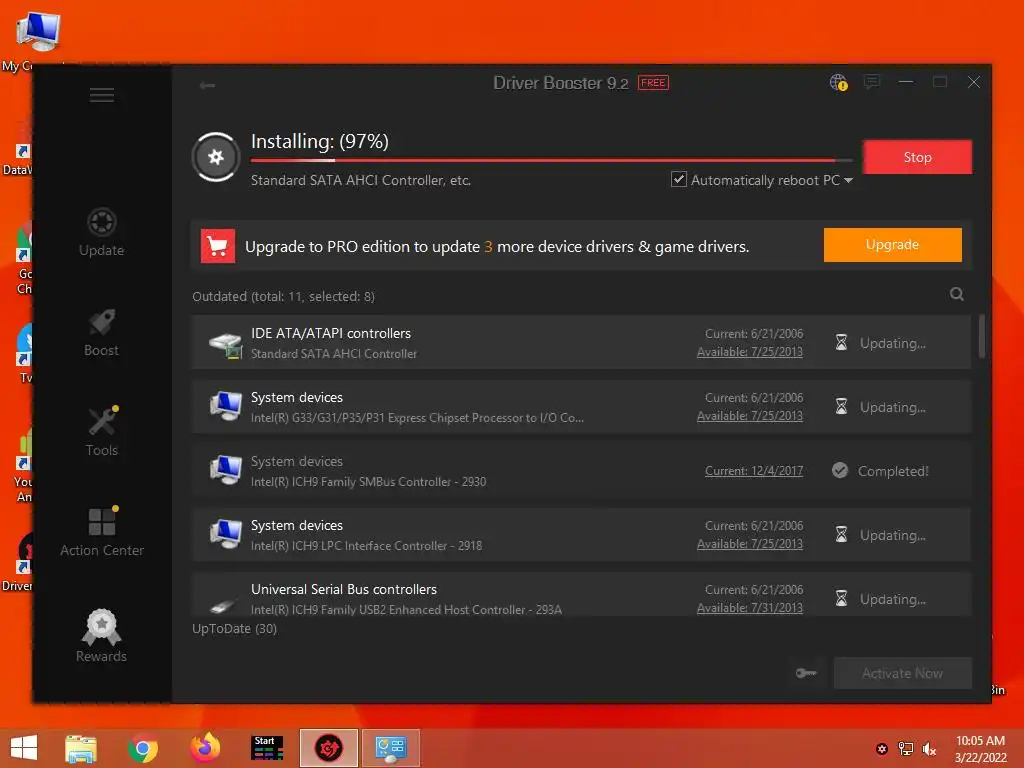Click the driver list vertical scrollbar
The height and width of the screenshot is (768, 1024).
tap(982, 336)
